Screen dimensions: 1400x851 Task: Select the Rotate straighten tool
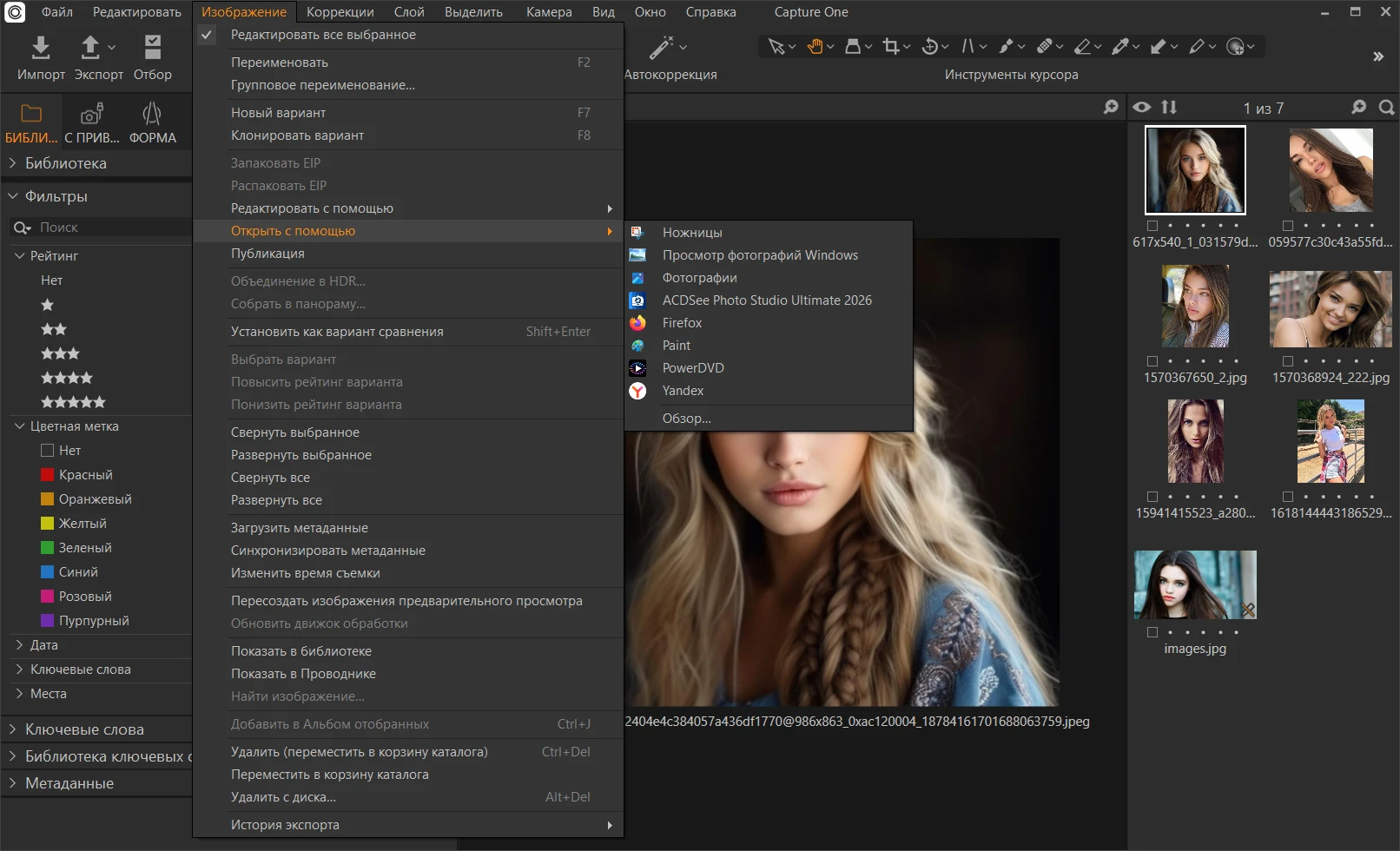930,47
